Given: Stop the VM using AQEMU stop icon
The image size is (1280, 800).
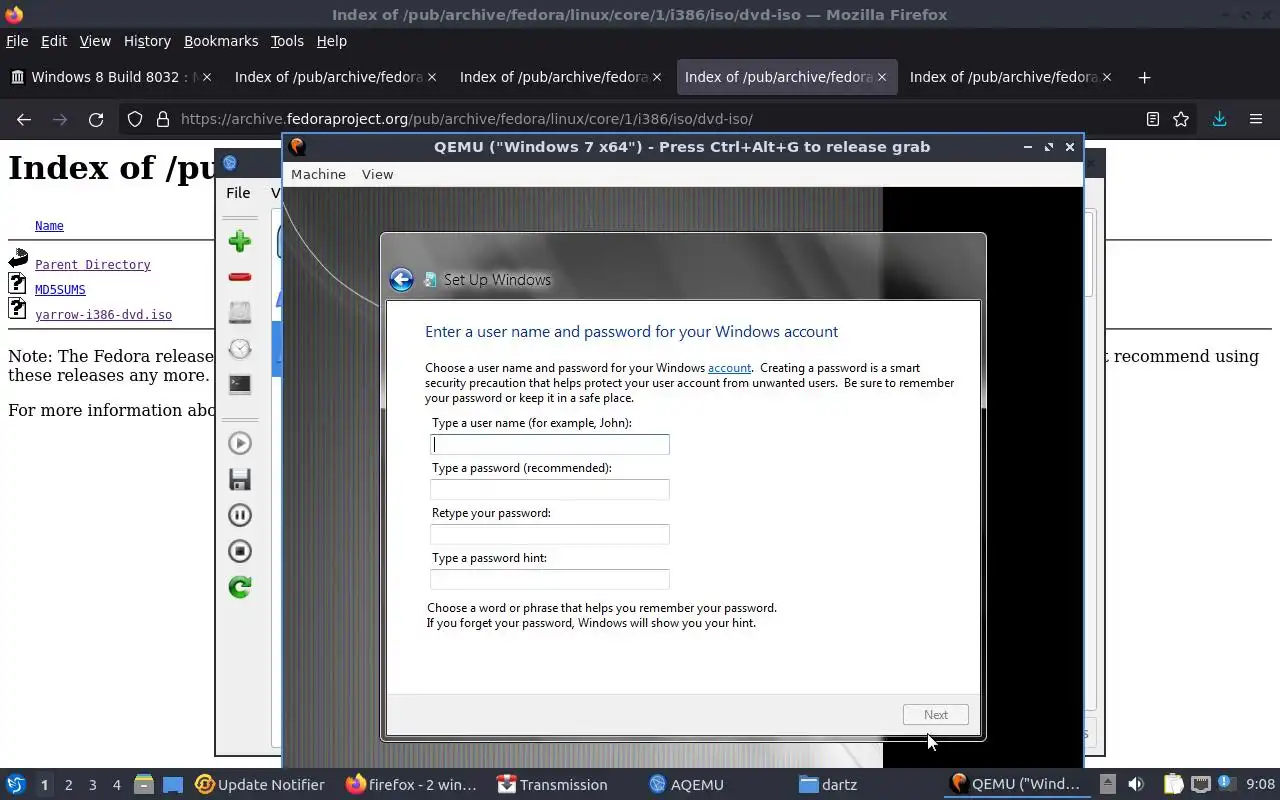Looking at the screenshot, I should 239,551.
